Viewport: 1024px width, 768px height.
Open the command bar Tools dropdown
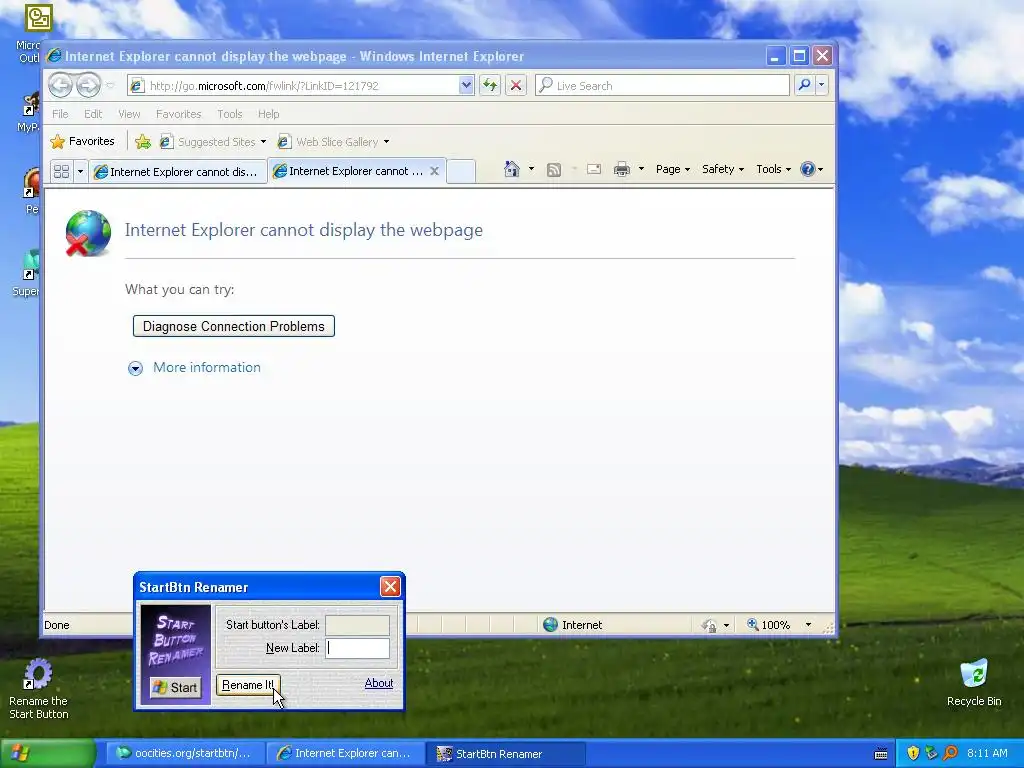click(x=773, y=169)
